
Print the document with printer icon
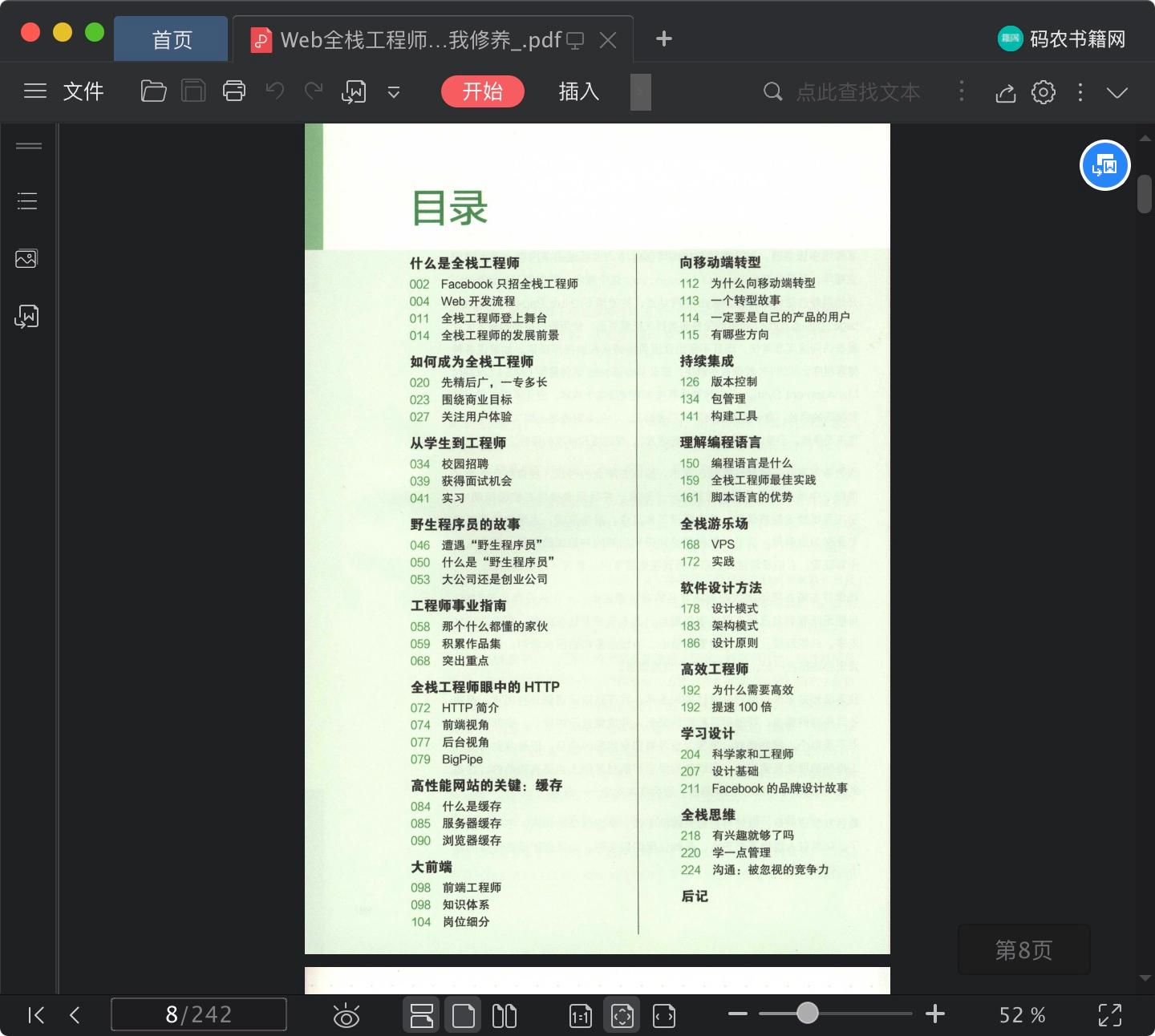(234, 91)
